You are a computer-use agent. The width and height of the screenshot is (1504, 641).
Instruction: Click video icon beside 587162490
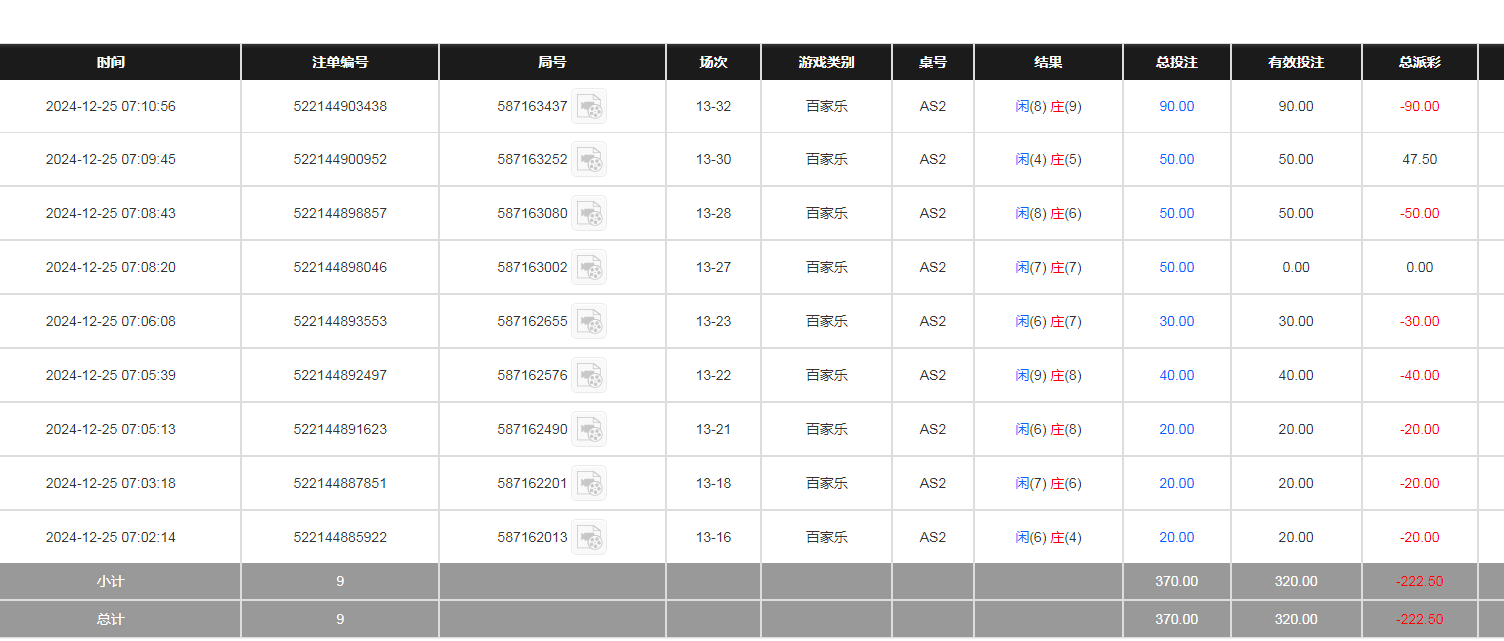pyautogui.click(x=589, y=429)
